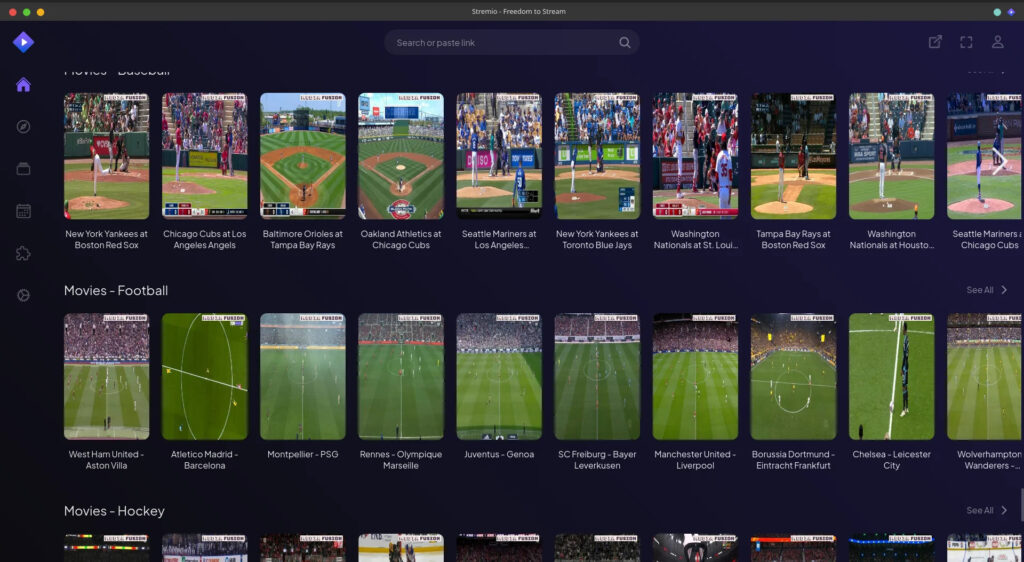This screenshot has width=1024, height=562.
Task: Open Wolverhampton Wanderers thumbnail
Action: (x=984, y=377)
